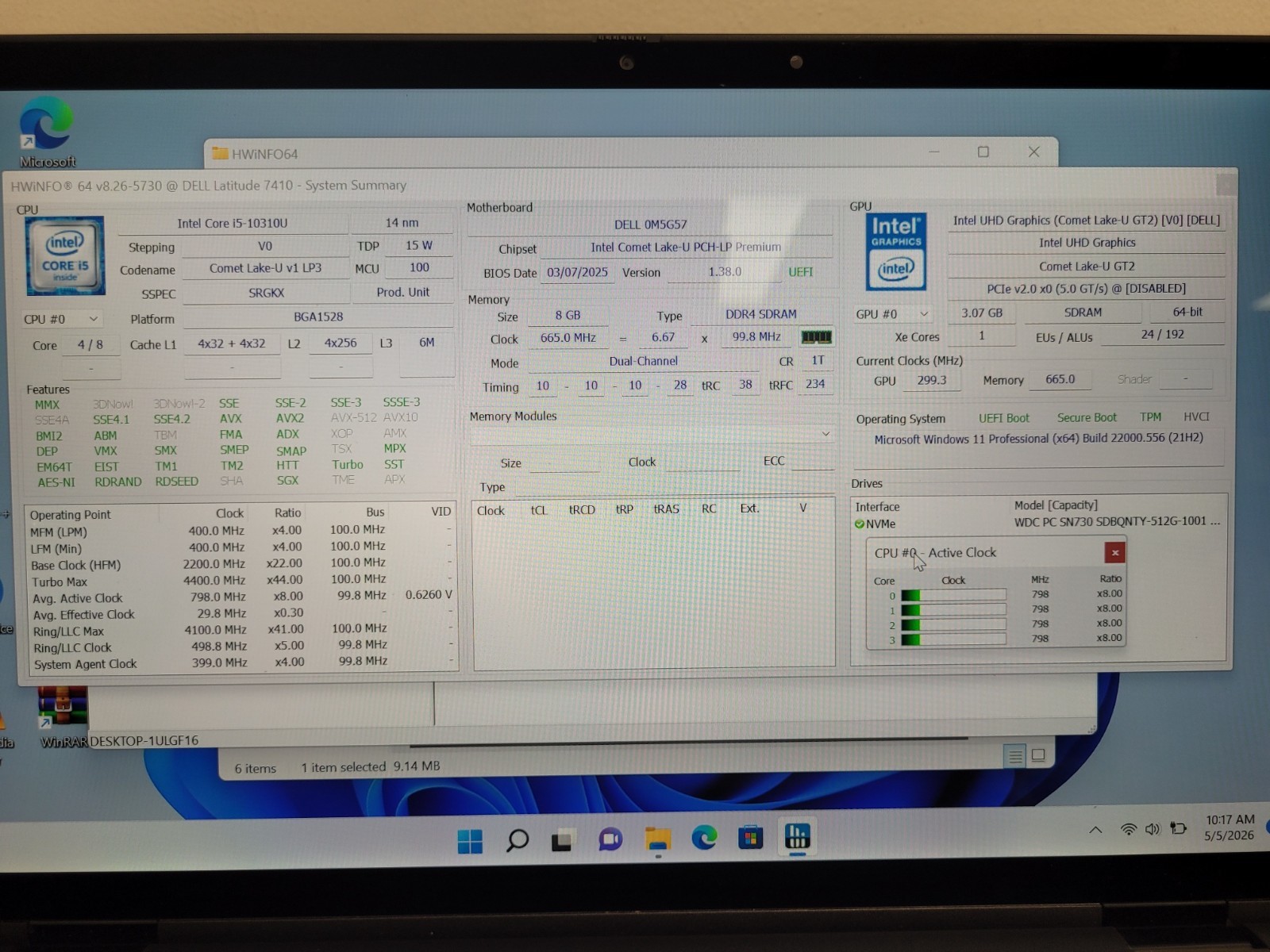This screenshot has width=1270, height=952.
Task: Click the BIOS date 03/07/2025
Action: pos(577,272)
